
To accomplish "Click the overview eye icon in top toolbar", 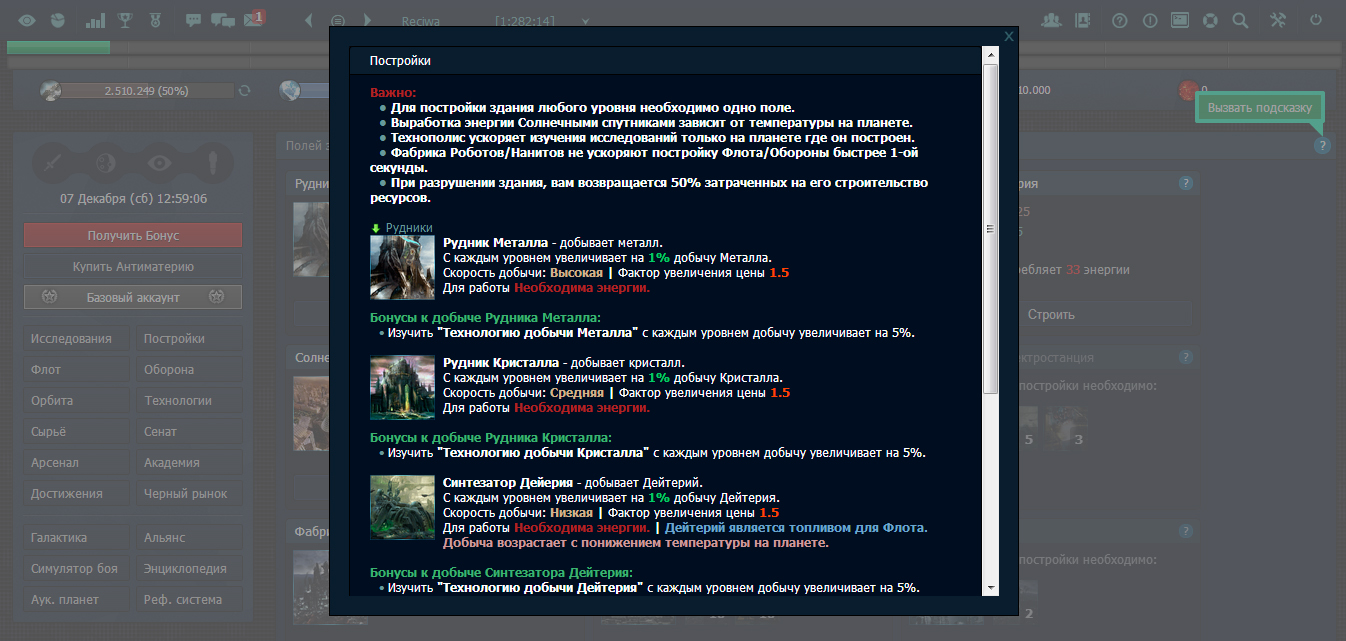I will click(27, 20).
